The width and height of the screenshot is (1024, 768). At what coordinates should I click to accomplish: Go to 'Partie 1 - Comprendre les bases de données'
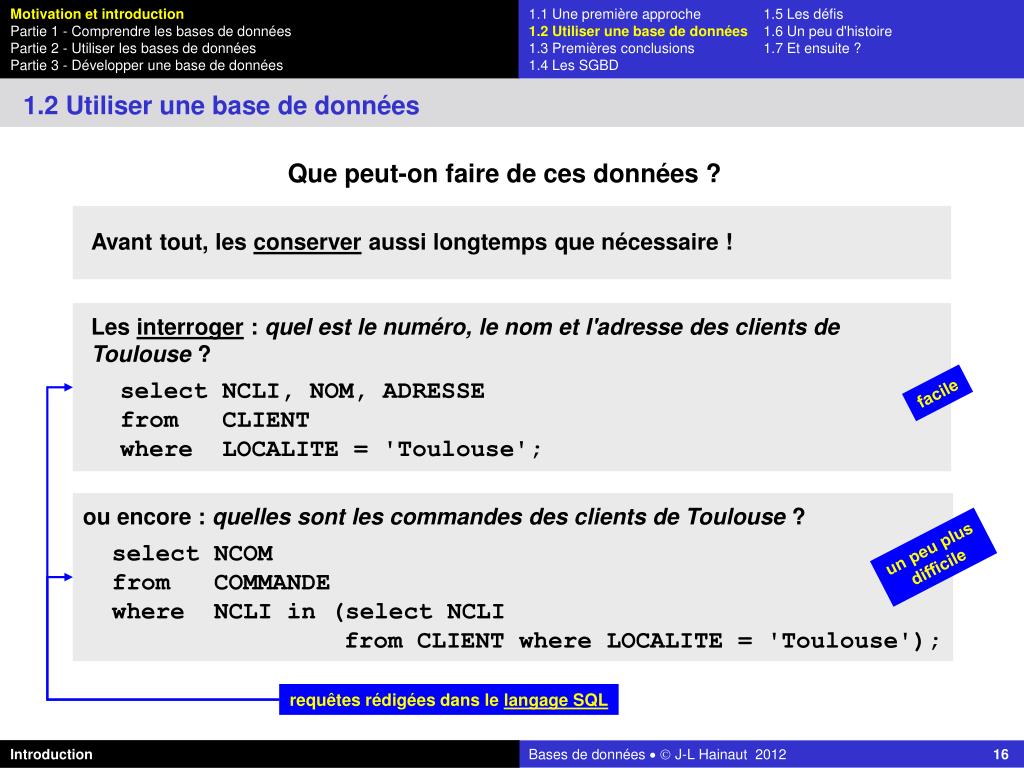150,31
